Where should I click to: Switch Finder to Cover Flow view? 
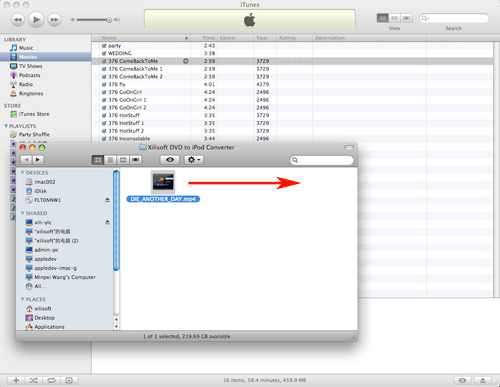(x=136, y=160)
